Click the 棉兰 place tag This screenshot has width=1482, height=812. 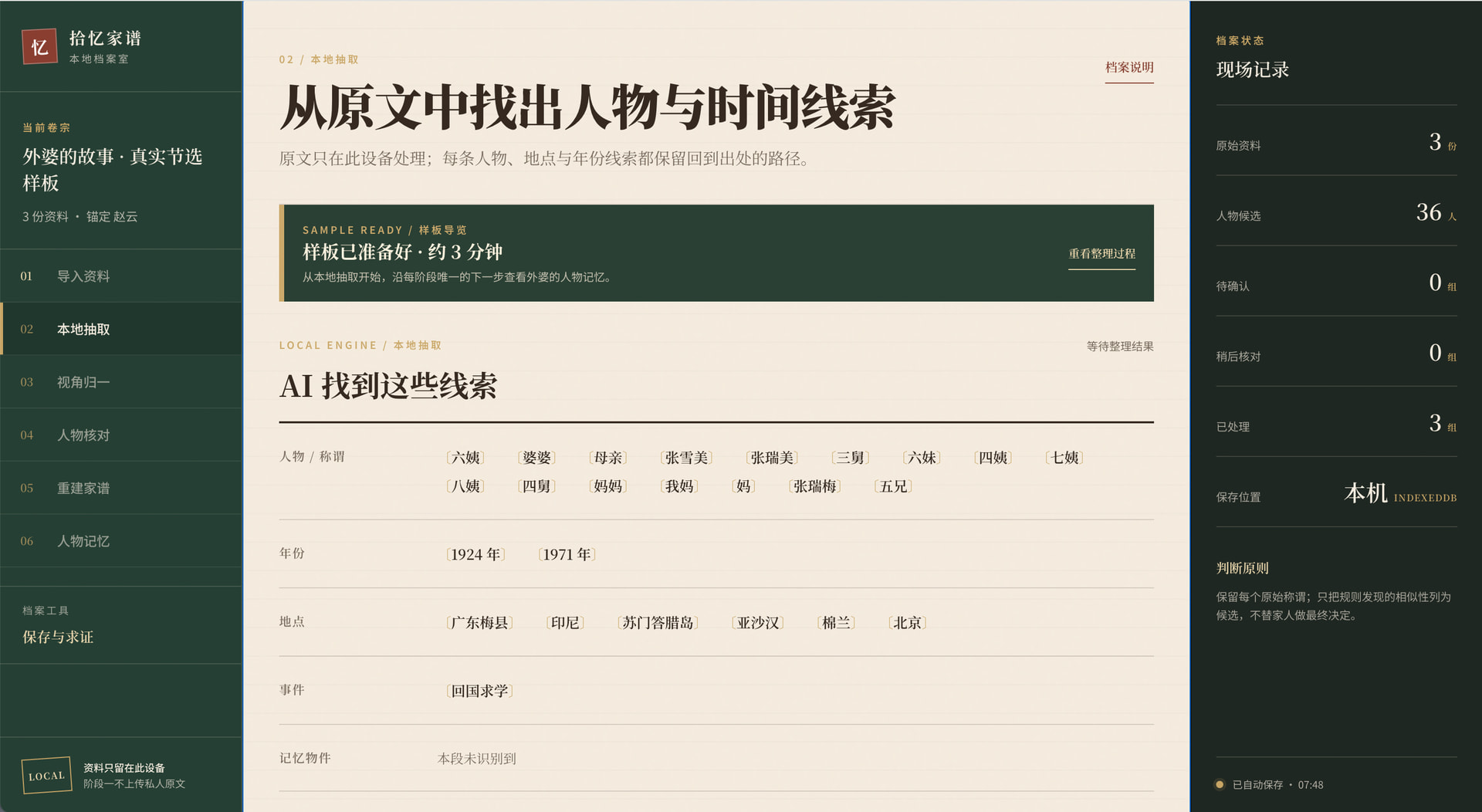pos(836,623)
